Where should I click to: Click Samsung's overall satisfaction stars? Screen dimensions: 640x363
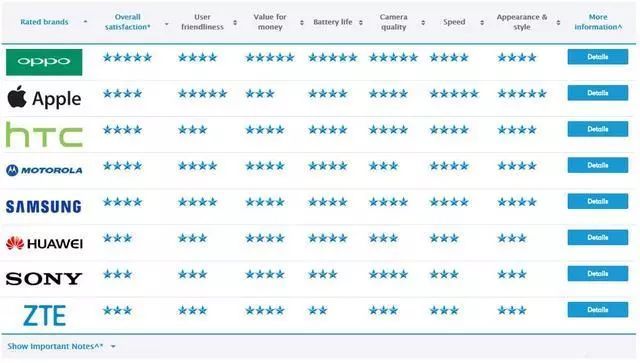pos(122,202)
